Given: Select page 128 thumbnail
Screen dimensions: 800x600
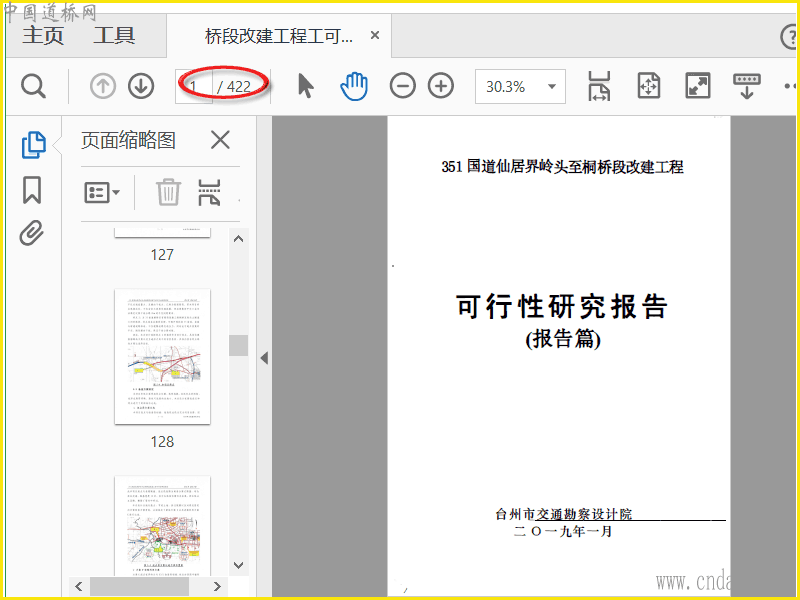Looking at the screenshot, I should pyautogui.click(x=162, y=357).
